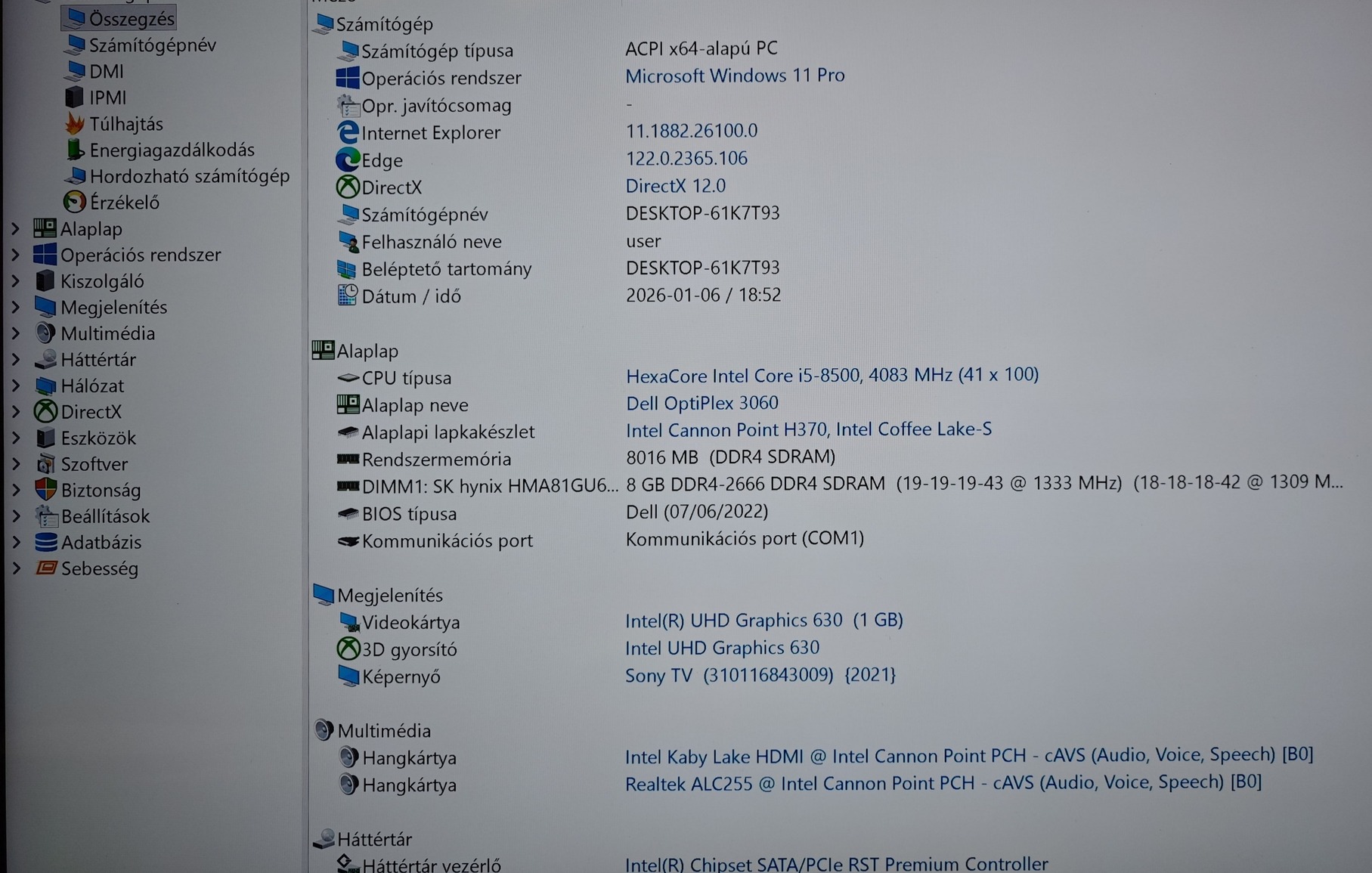Expand the Hálózat tree node
This screenshot has height=873, width=1372.
(x=15, y=385)
